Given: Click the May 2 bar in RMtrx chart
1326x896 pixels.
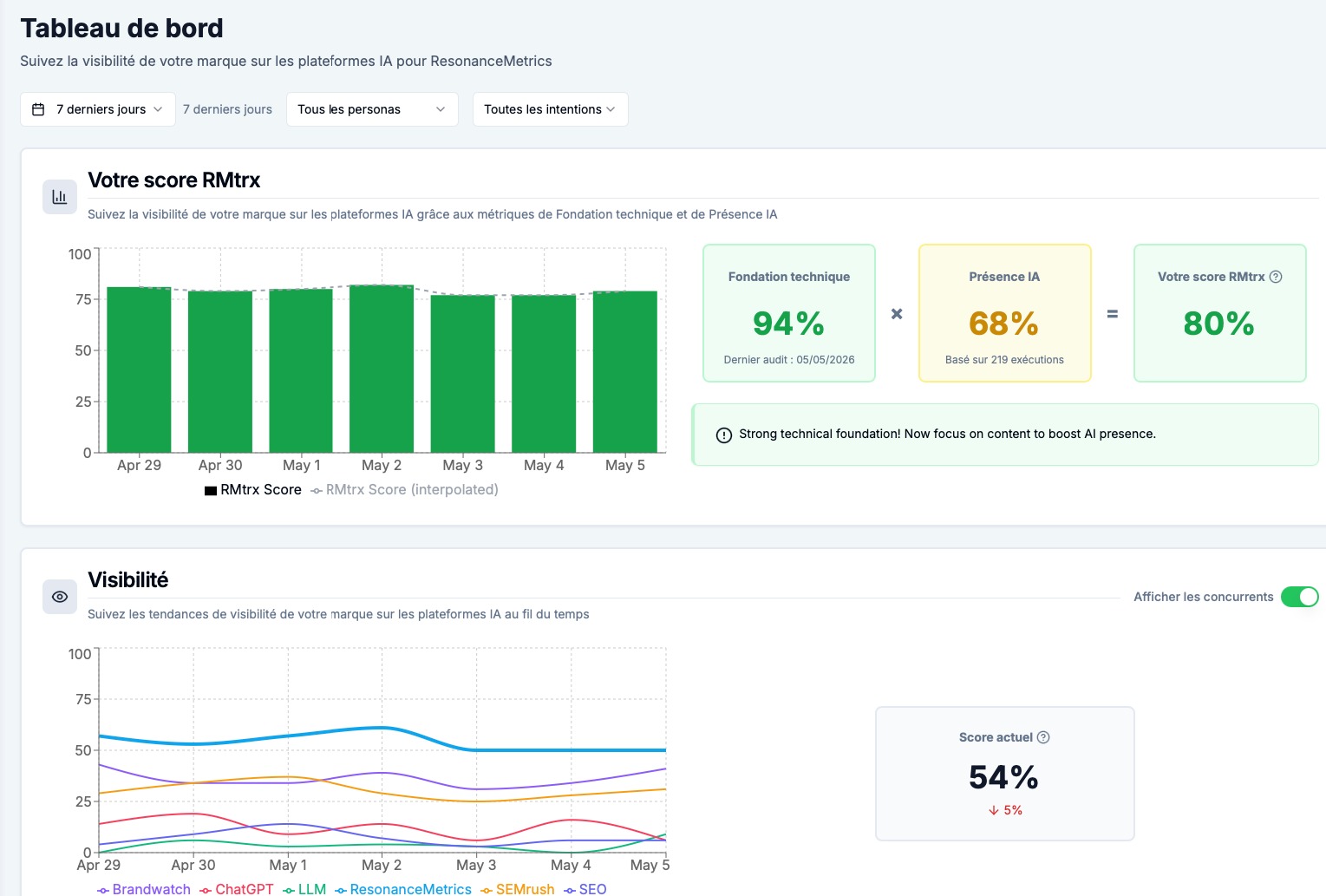Looking at the screenshot, I should 382,369.
